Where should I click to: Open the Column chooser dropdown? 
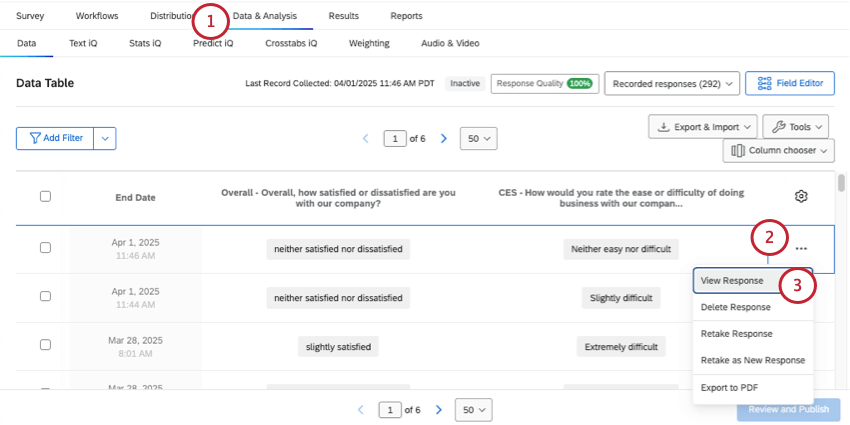(778, 150)
